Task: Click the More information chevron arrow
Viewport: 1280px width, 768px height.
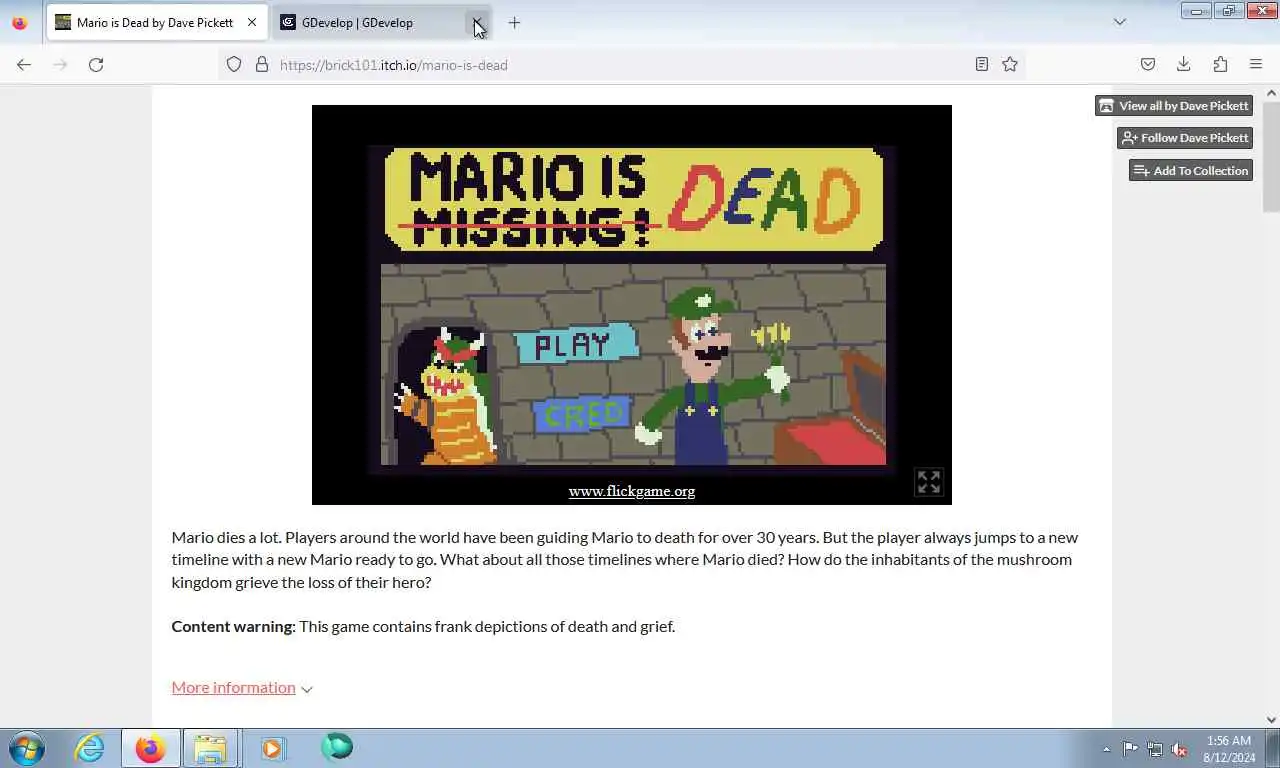Action: point(307,689)
